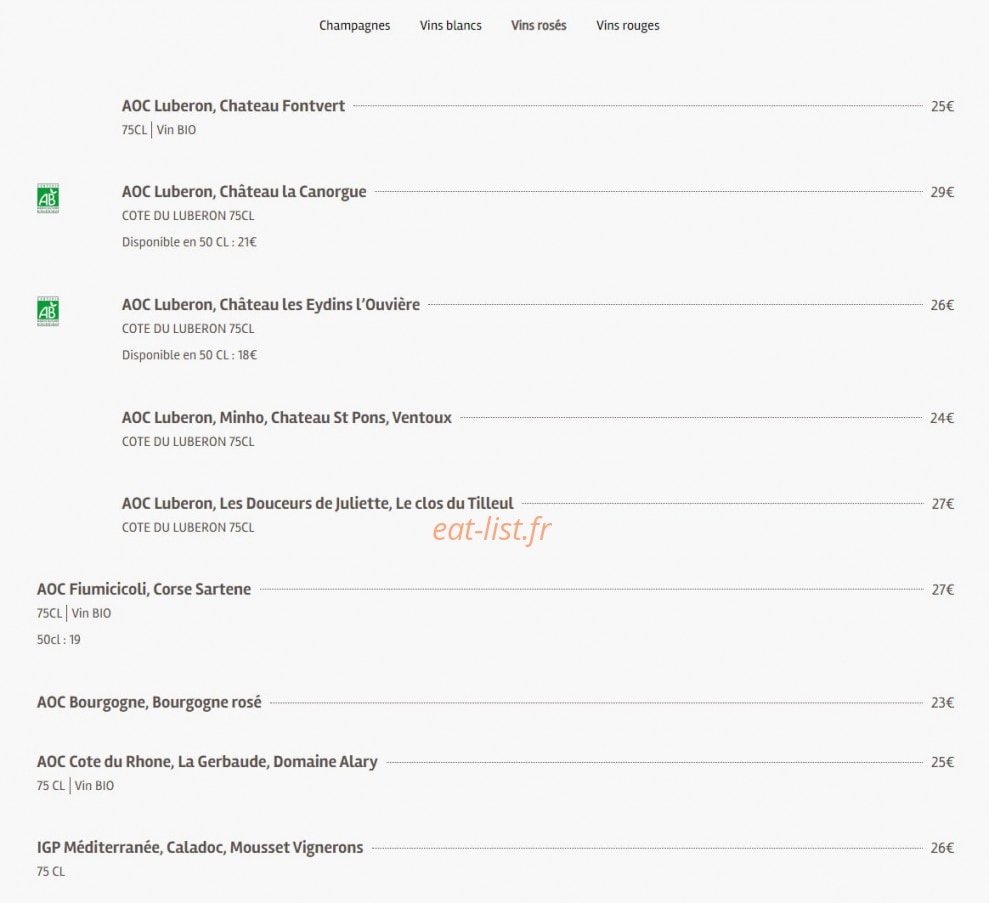This screenshot has width=989, height=903.
Task: Select the Vins rosés tab
Action: point(539,26)
